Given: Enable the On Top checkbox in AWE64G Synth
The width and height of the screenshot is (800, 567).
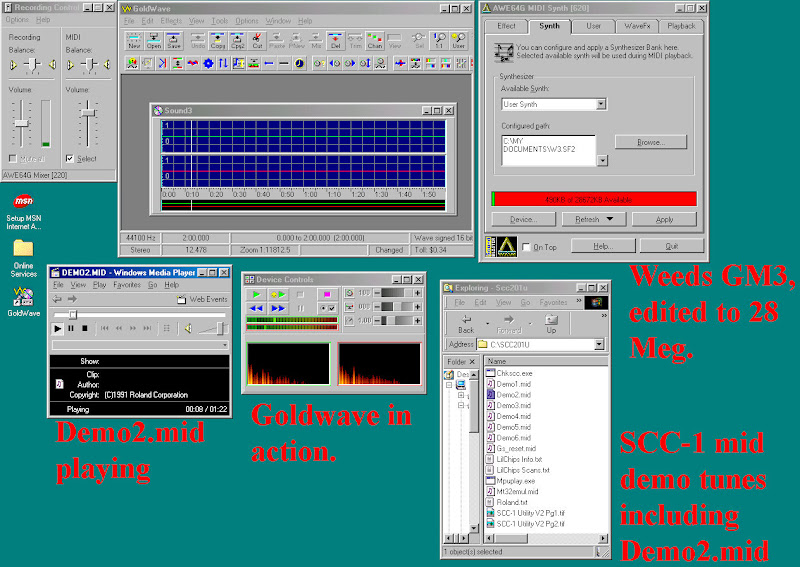Looking at the screenshot, I should coord(527,247).
